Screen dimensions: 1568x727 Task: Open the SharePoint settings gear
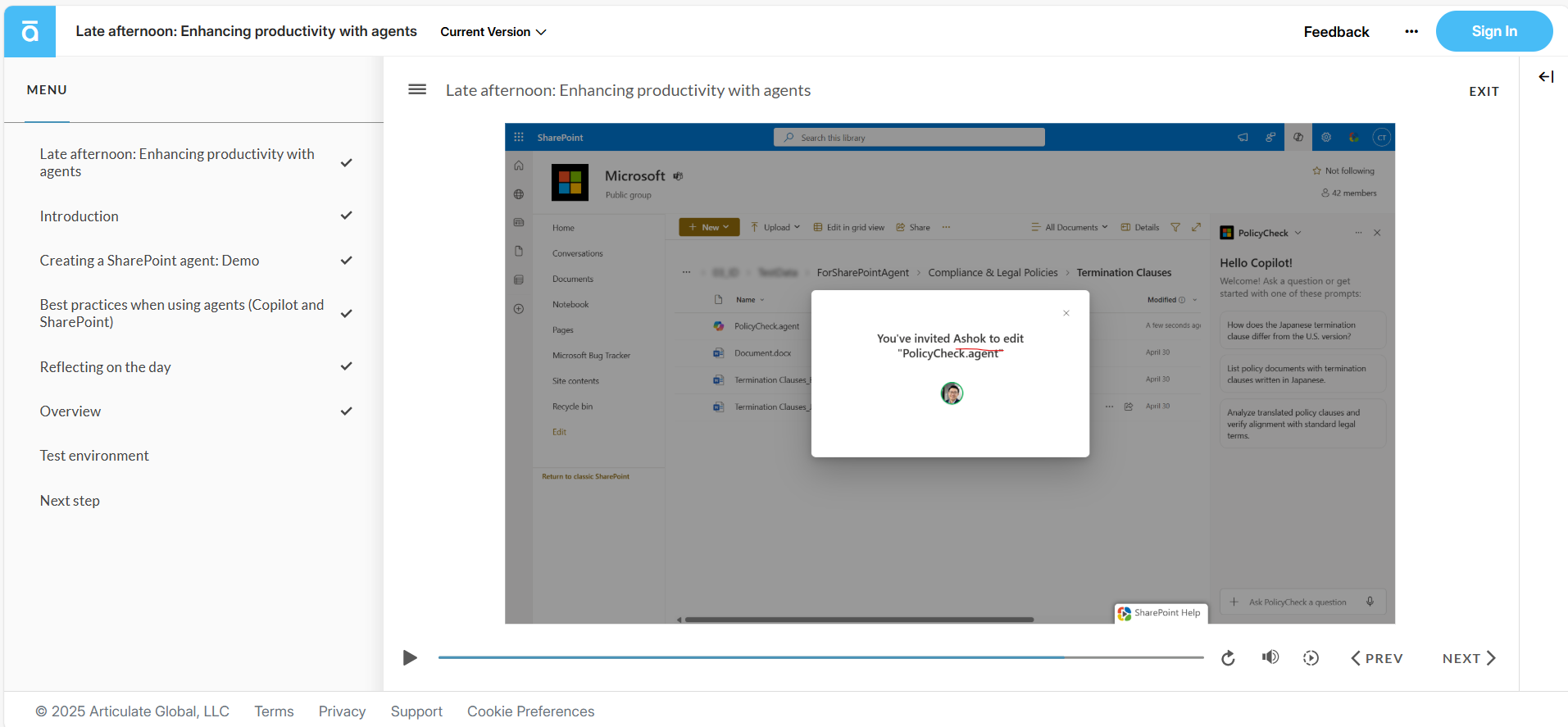[x=1326, y=137]
